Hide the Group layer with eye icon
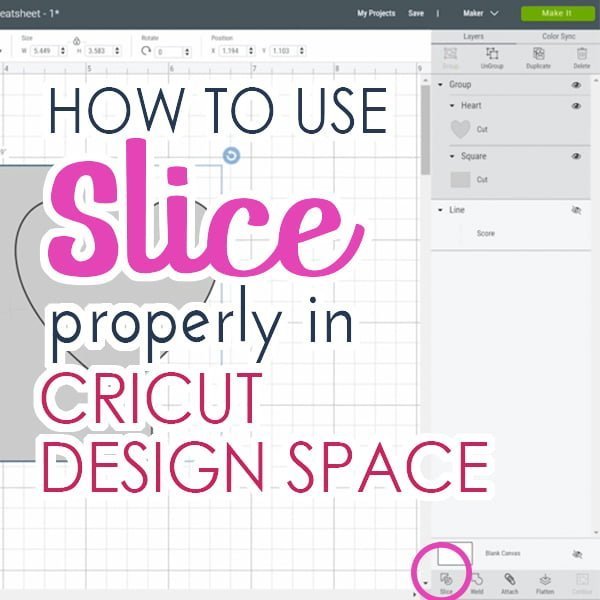 (576, 85)
